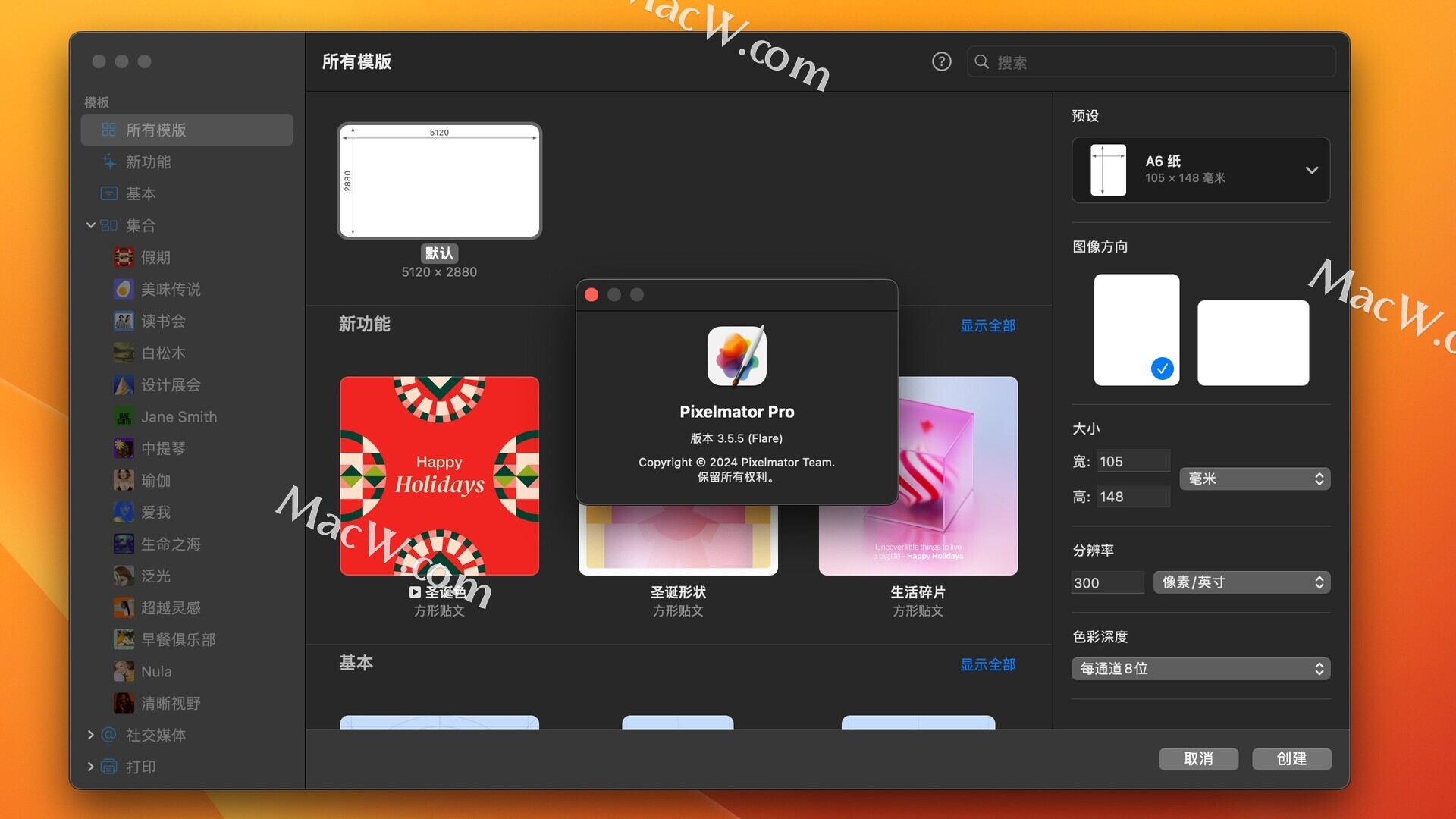Image resolution: width=1456 pixels, height=819 pixels.
Task: Select 基本 sidebar label
Action: (140, 193)
